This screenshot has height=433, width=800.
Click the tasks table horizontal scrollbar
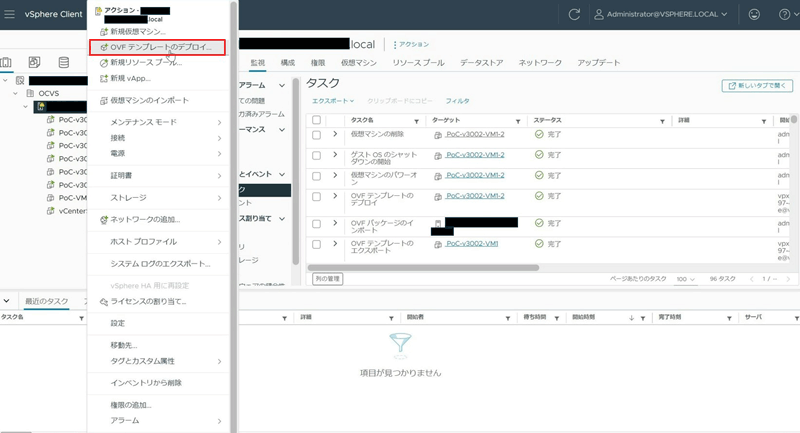click(x=423, y=268)
